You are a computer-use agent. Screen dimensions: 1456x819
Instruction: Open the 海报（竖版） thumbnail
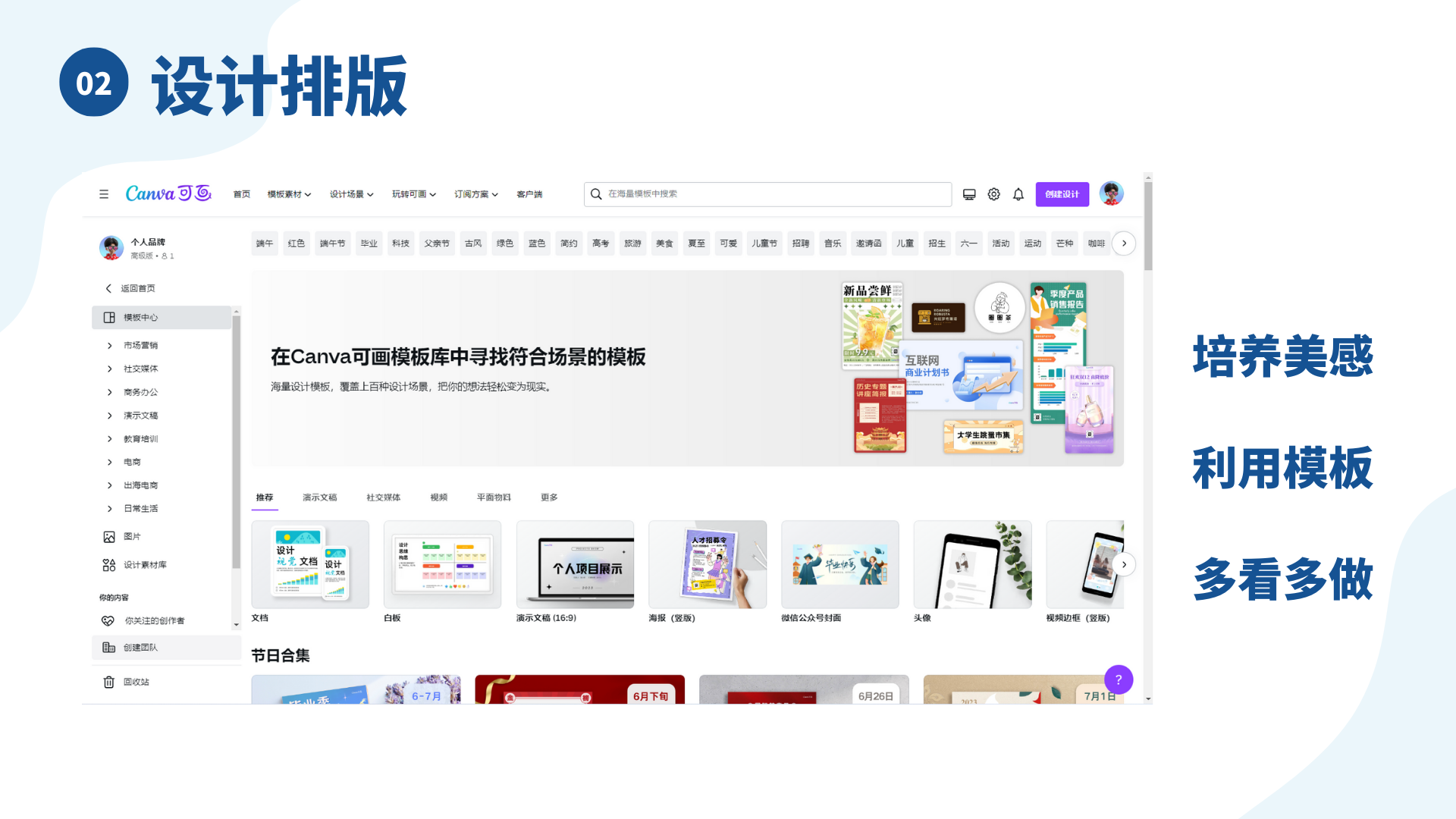click(x=708, y=564)
